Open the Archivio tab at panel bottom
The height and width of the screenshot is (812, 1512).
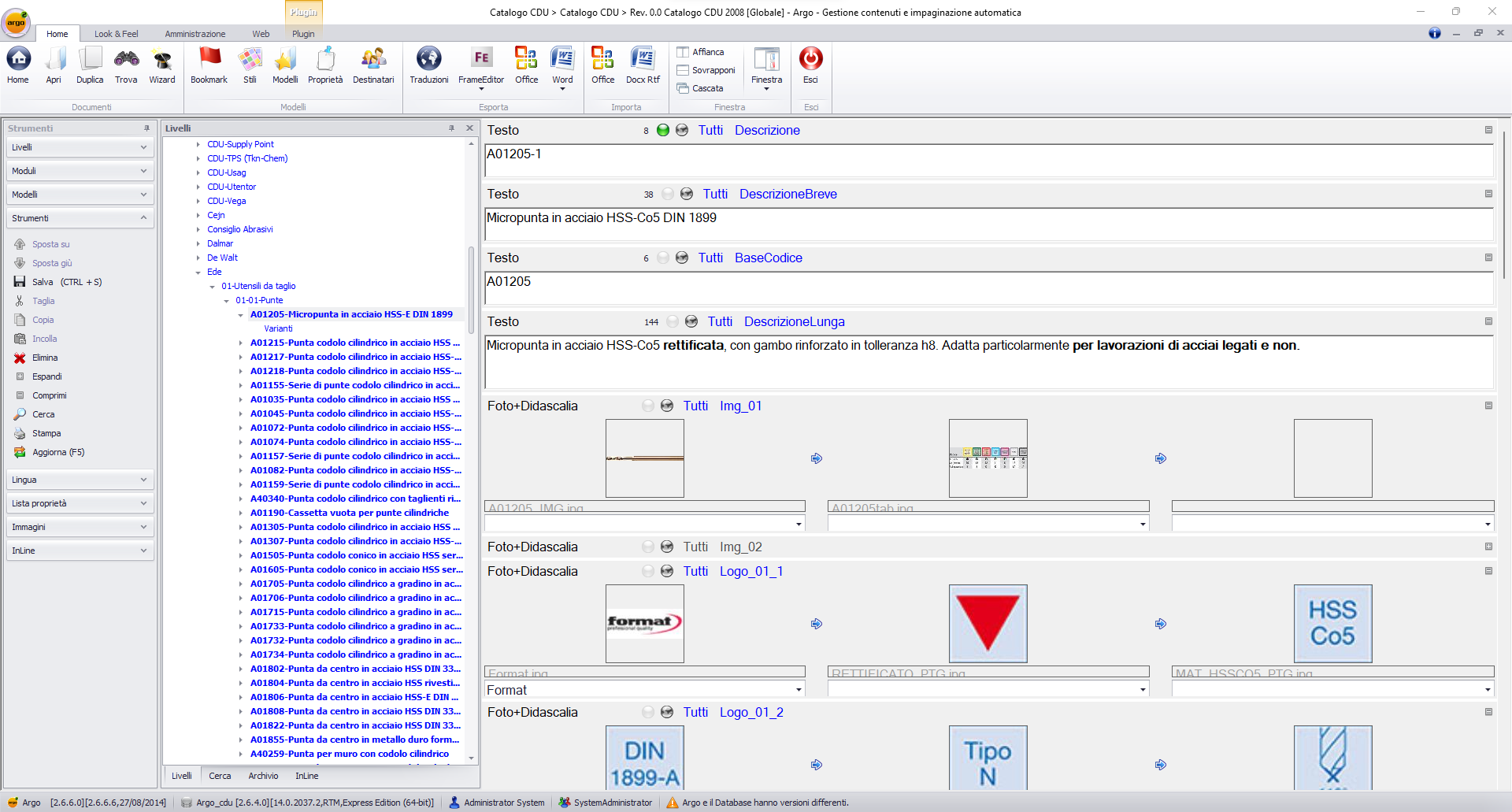(x=263, y=776)
